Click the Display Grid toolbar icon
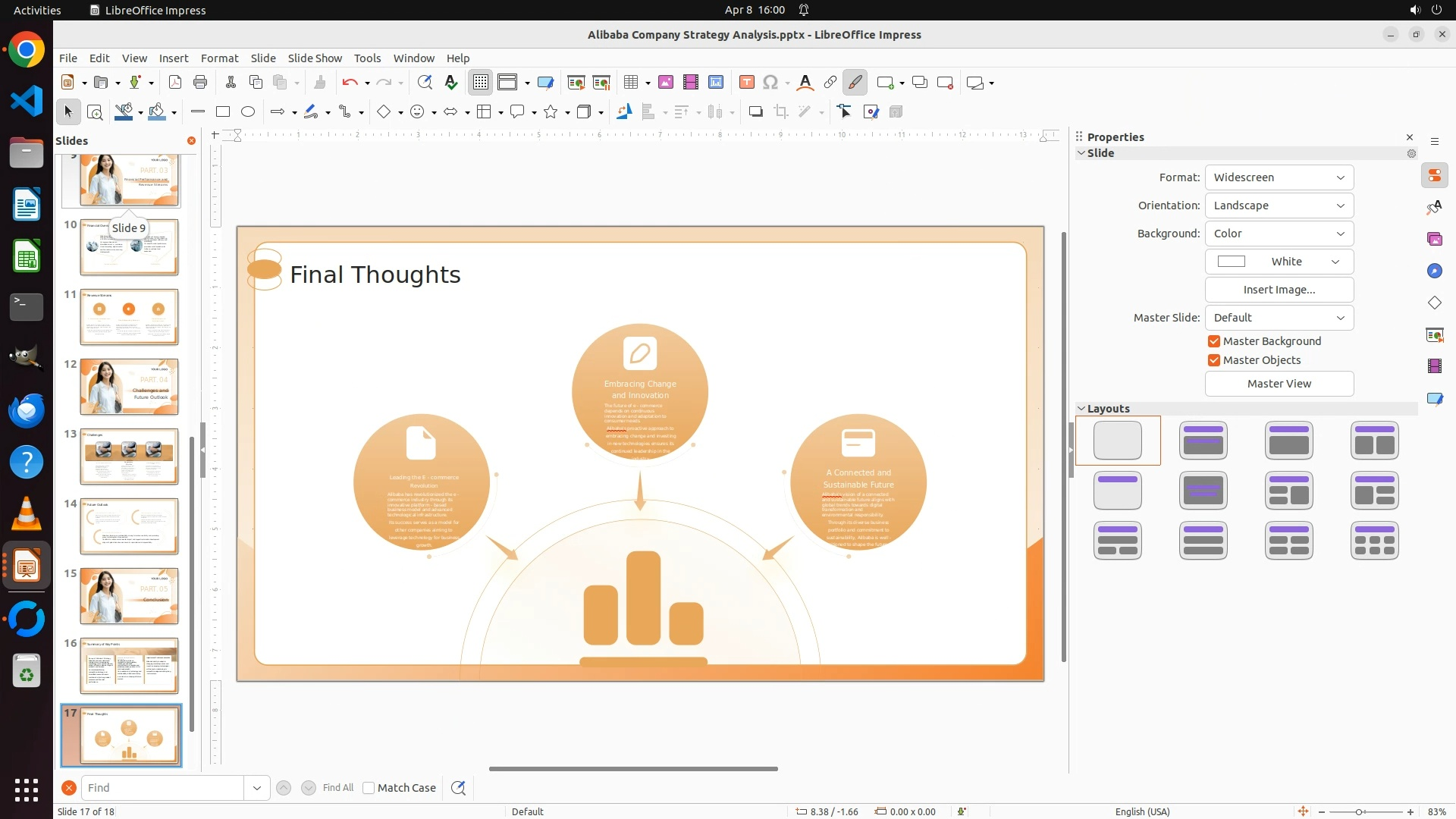 point(481,83)
